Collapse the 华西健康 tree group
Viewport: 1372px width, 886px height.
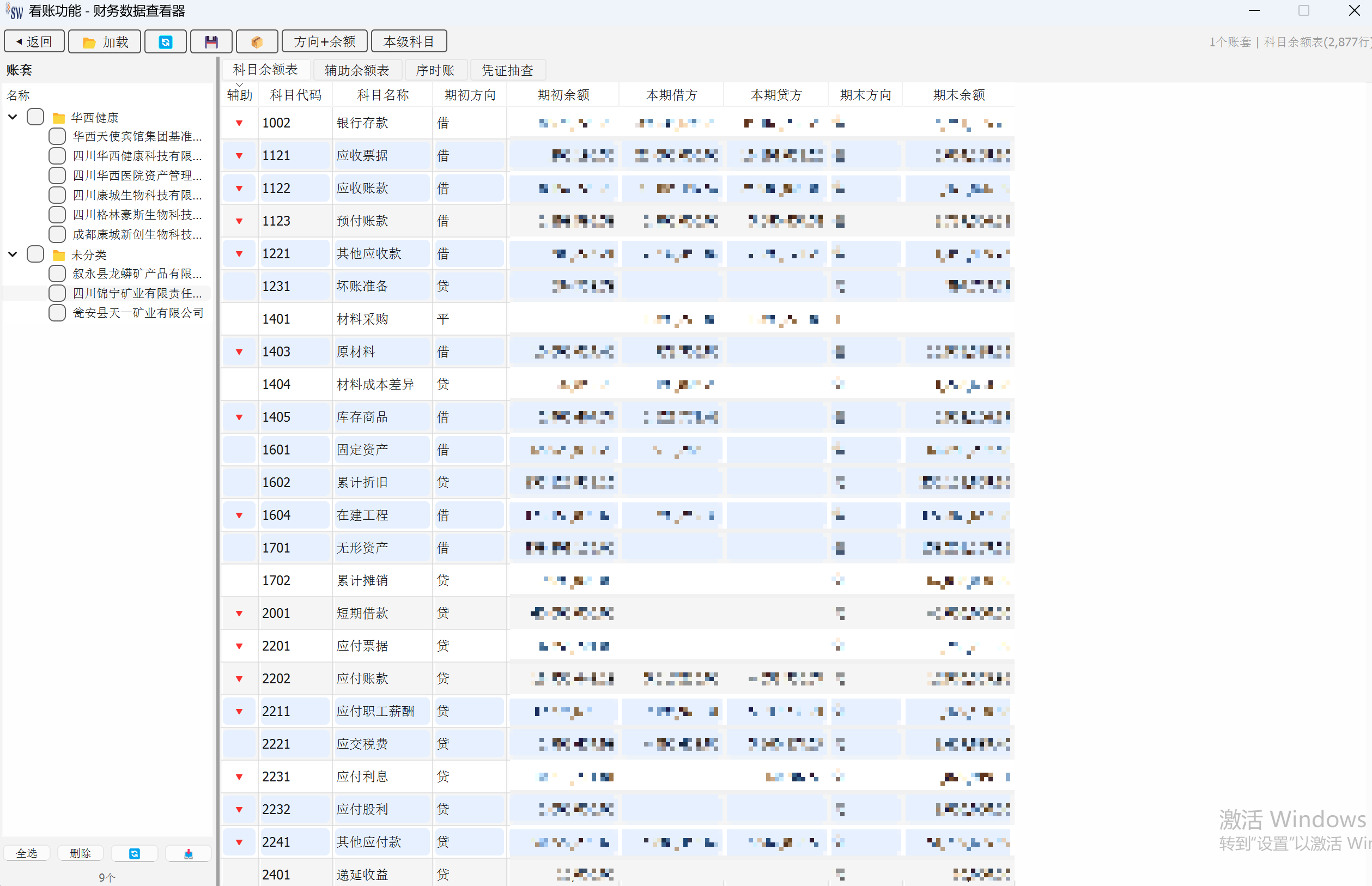point(13,117)
